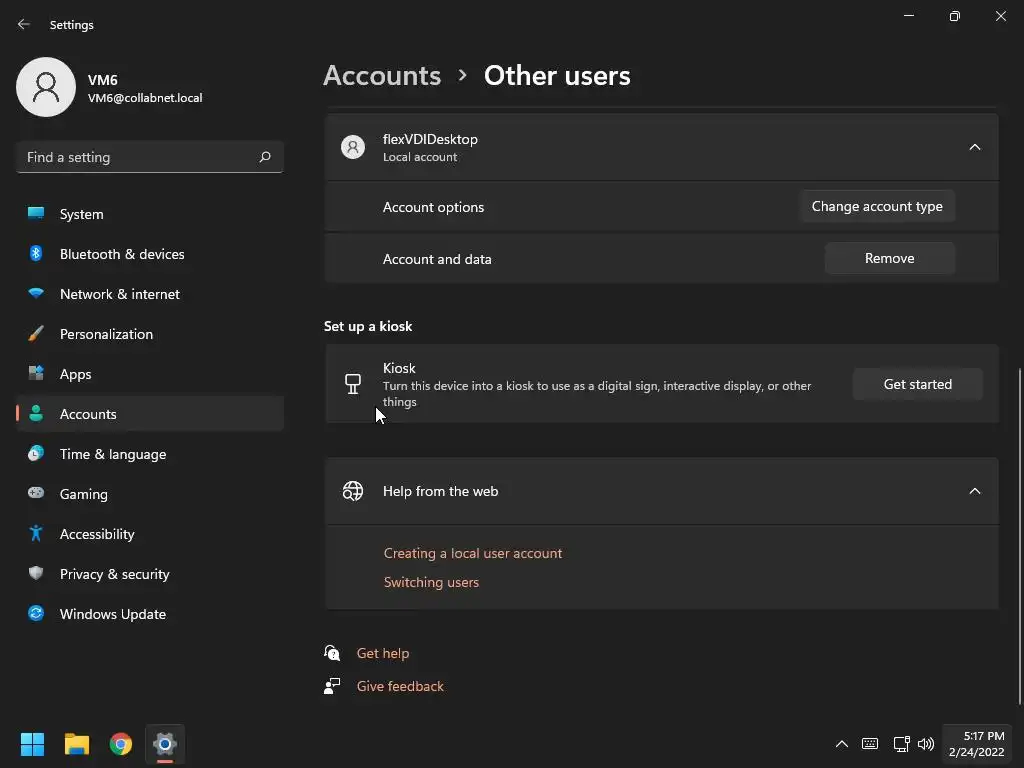The width and height of the screenshot is (1024, 768).
Task: Click the back arrow in Settings
Action: coord(24,24)
